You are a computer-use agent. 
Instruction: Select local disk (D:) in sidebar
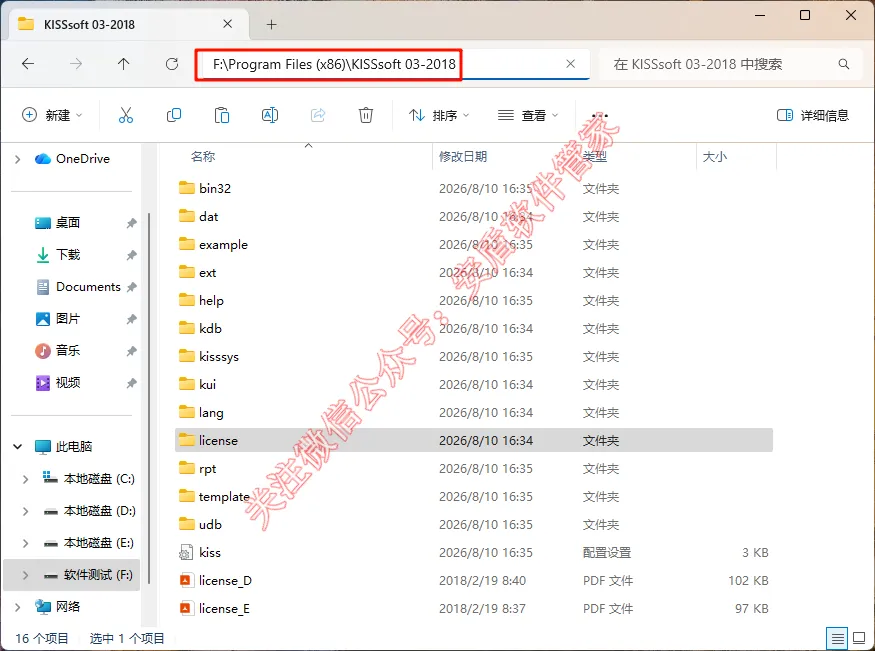click(x=89, y=511)
